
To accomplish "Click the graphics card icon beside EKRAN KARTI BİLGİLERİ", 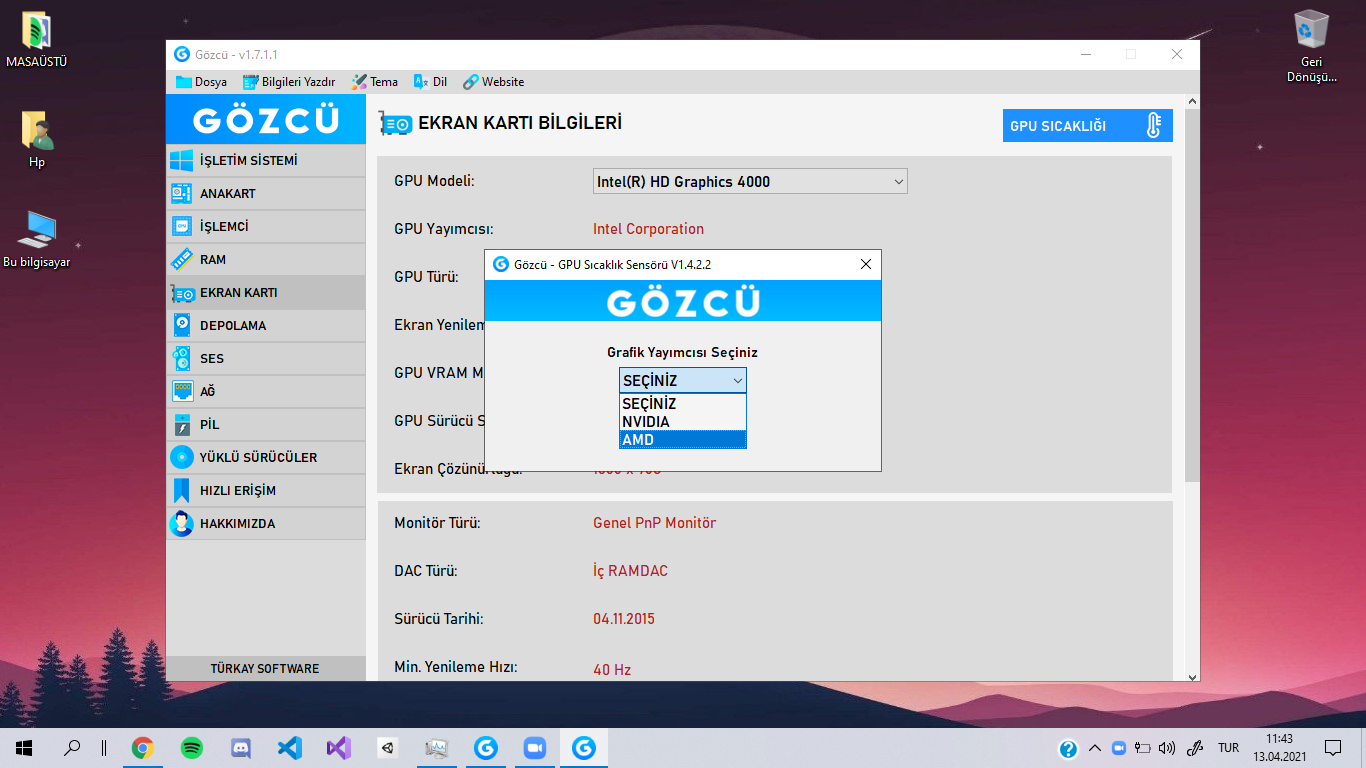I will (x=396, y=124).
